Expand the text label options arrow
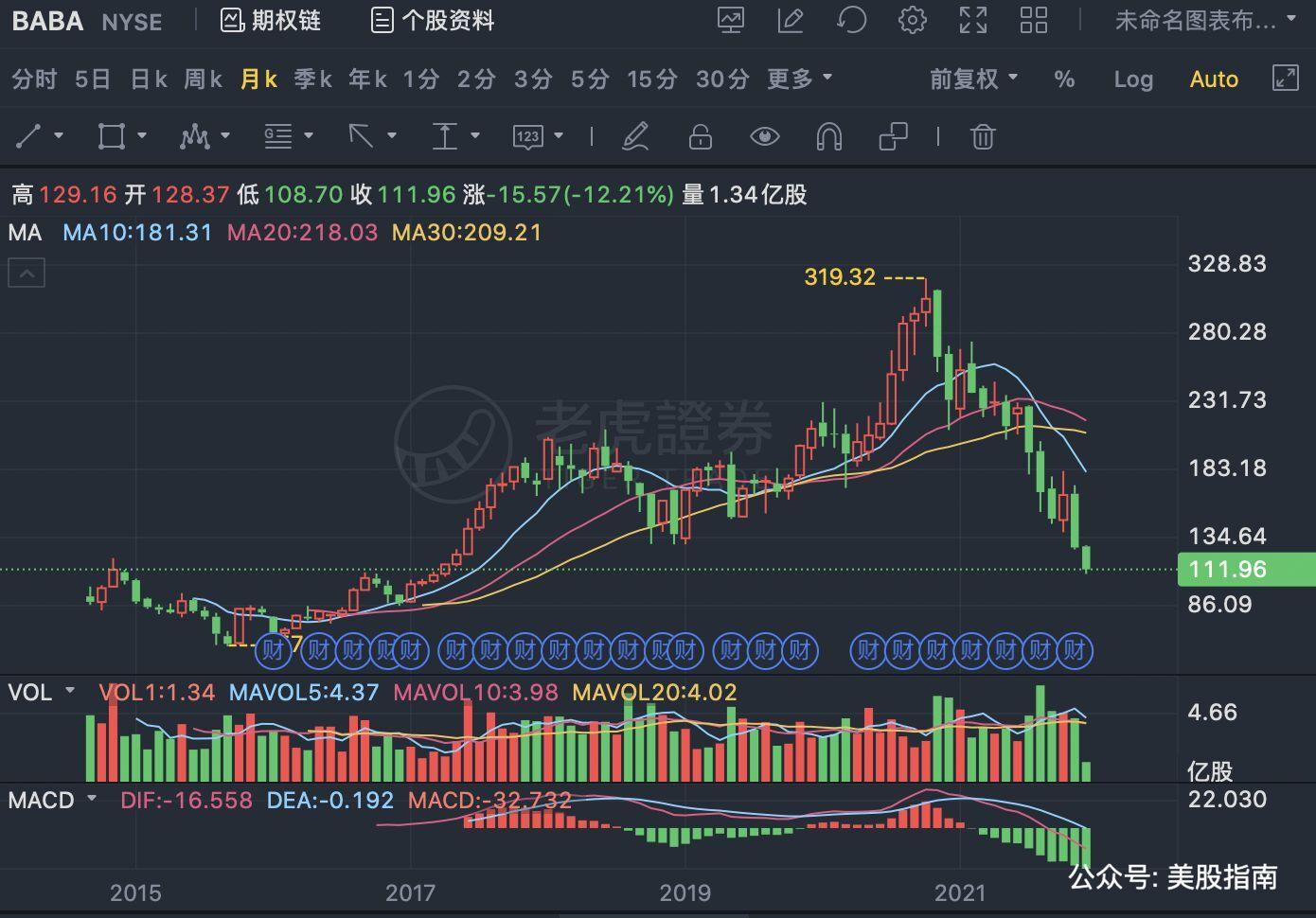1316x918 pixels. [559, 136]
